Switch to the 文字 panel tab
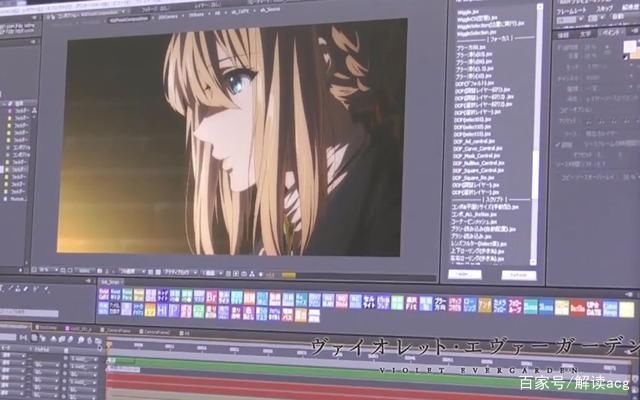 587,34
